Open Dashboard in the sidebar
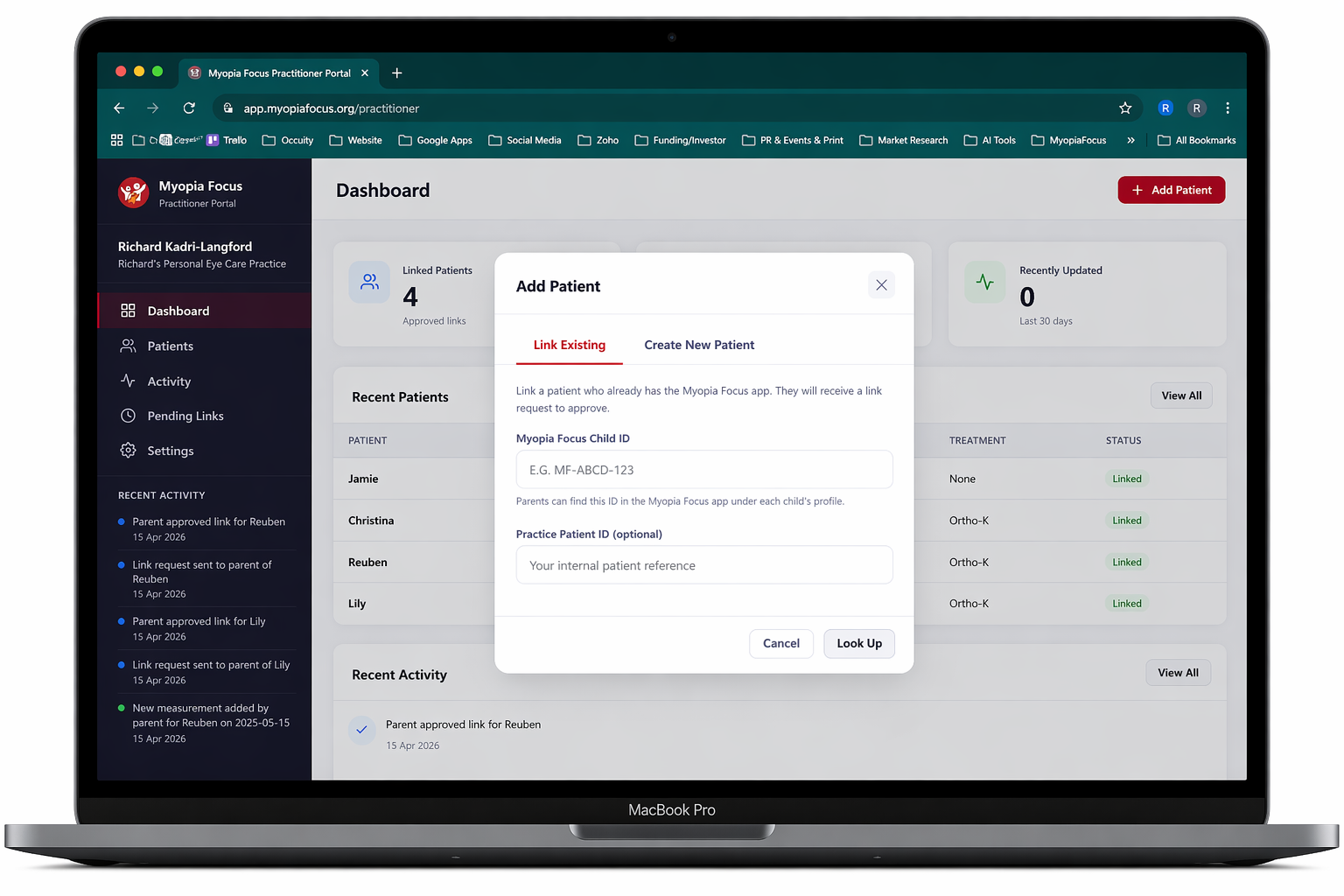This screenshot has width=1344, height=896. click(x=205, y=311)
